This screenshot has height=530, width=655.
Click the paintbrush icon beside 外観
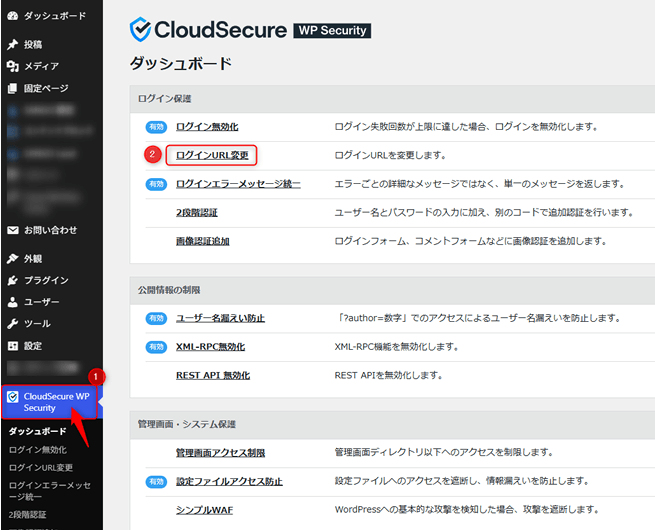tap(13, 259)
